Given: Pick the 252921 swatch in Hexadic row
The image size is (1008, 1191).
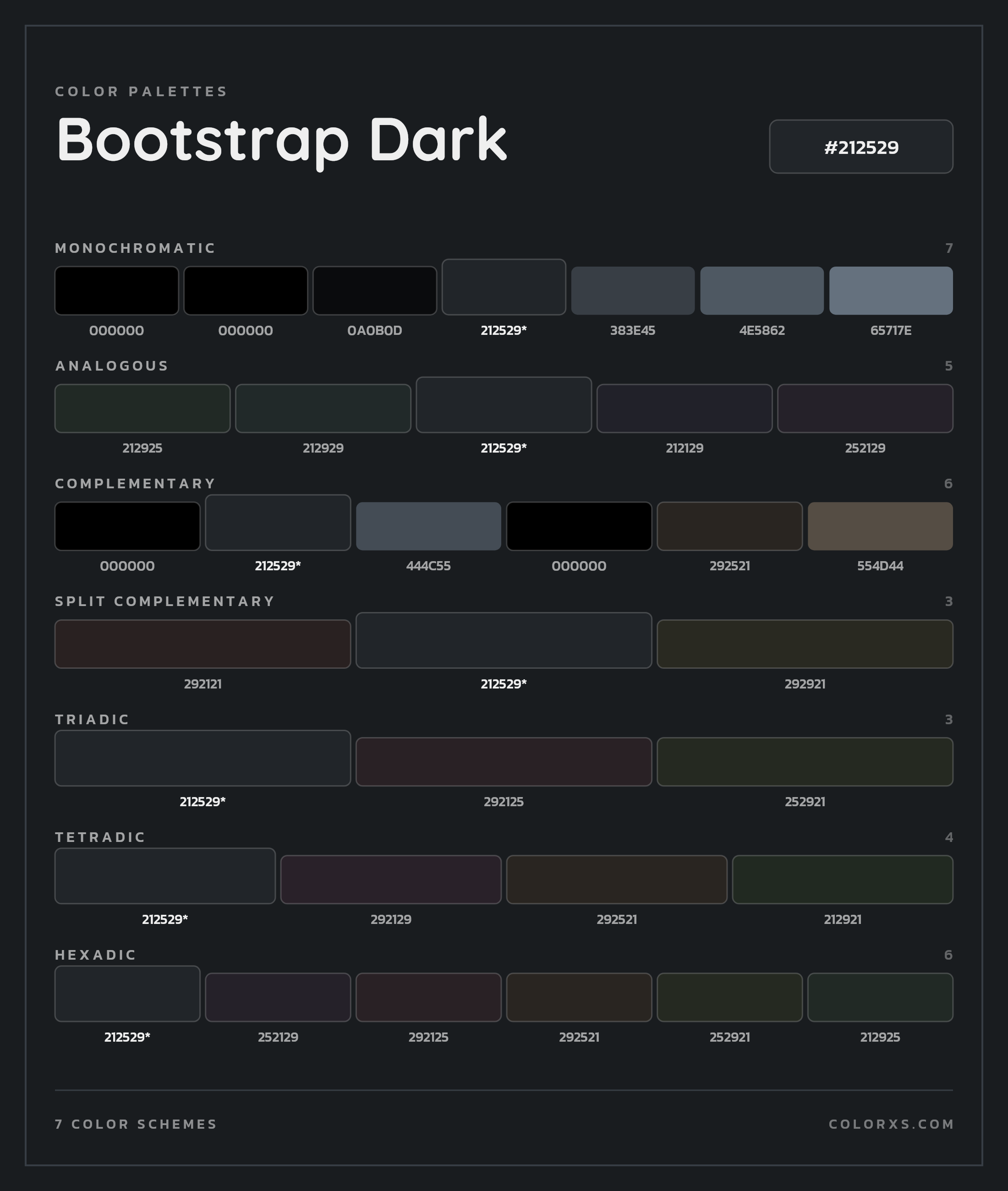Looking at the screenshot, I should pos(730,997).
